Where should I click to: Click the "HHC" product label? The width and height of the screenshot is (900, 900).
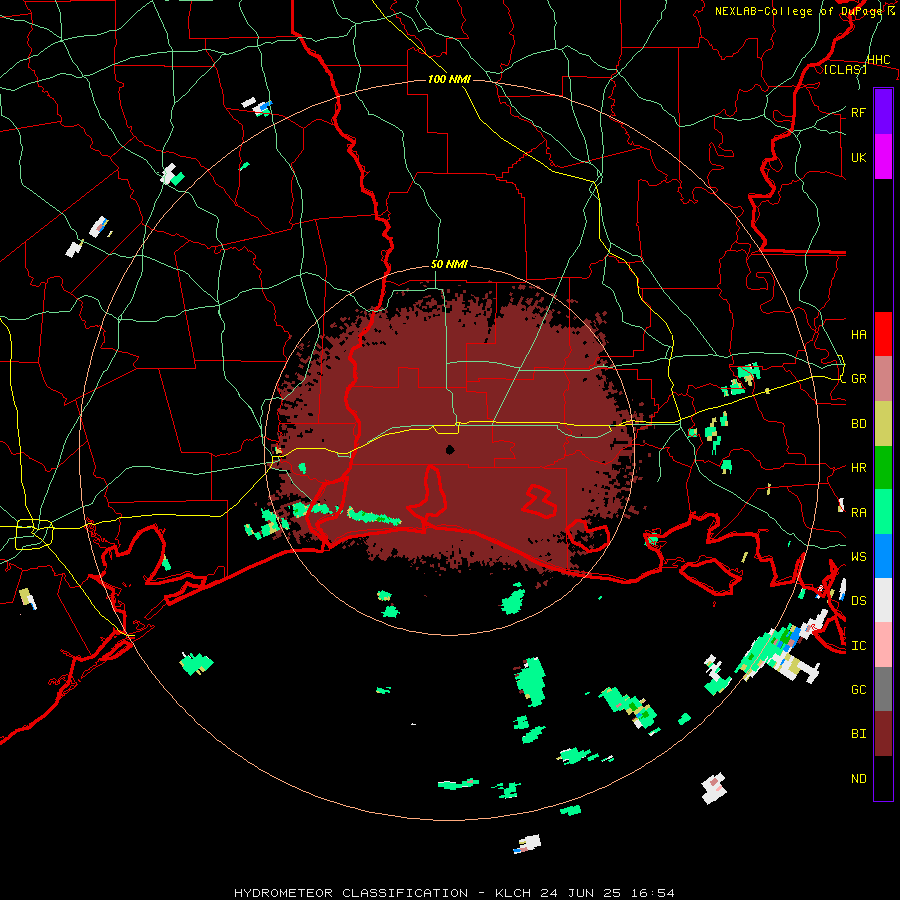coord(879,60)
